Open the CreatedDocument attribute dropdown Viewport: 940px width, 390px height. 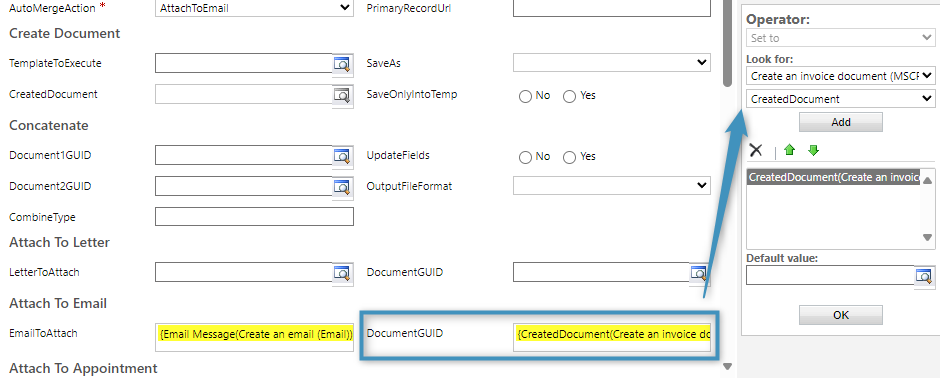(x=840, y=99)
